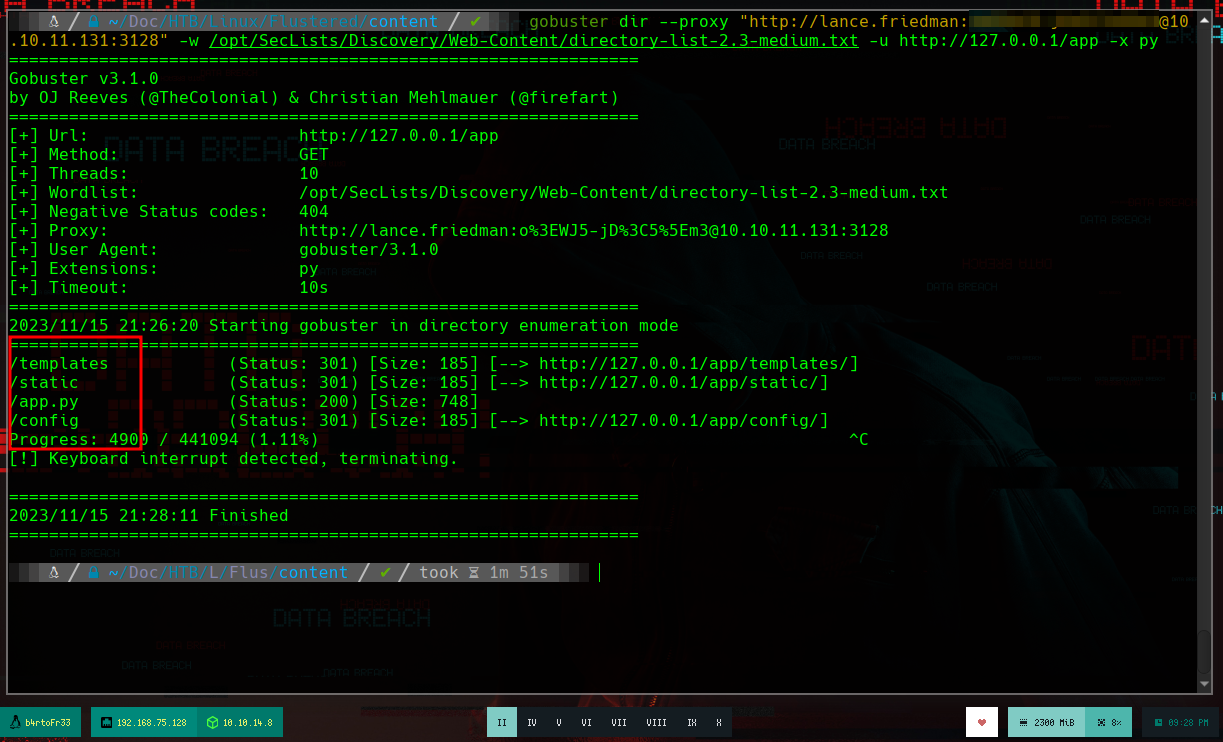Open workspace X
The width and height of the screenshot is (1223, 742).
click(x=719, y=722)
